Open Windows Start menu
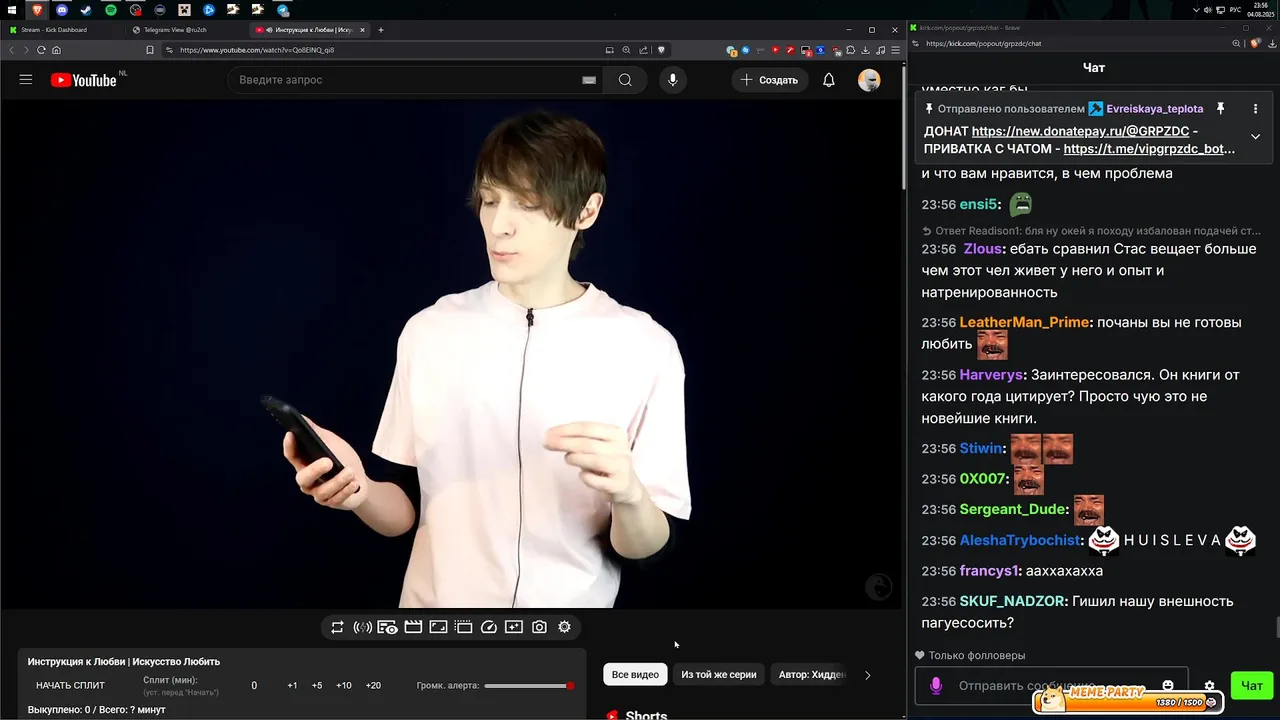Screen dimensions: 1280x720 [x=11, y=10]
